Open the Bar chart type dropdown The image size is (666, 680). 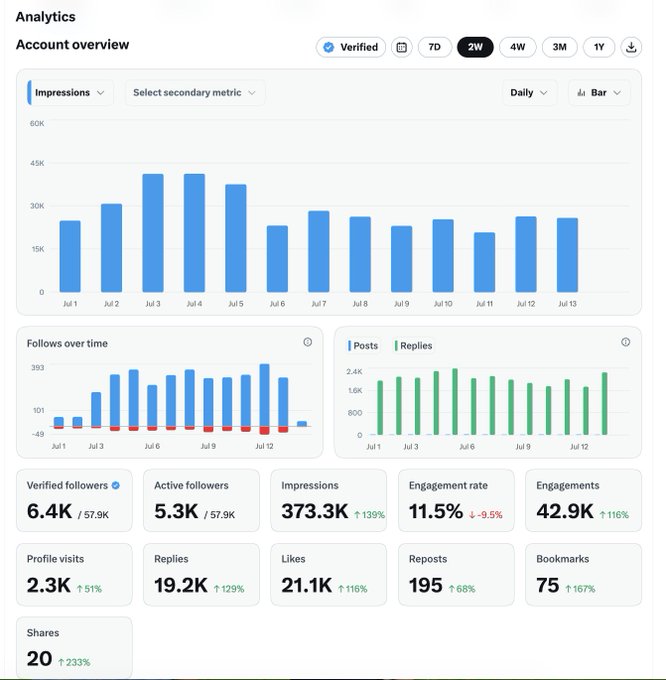coord(599,93)
